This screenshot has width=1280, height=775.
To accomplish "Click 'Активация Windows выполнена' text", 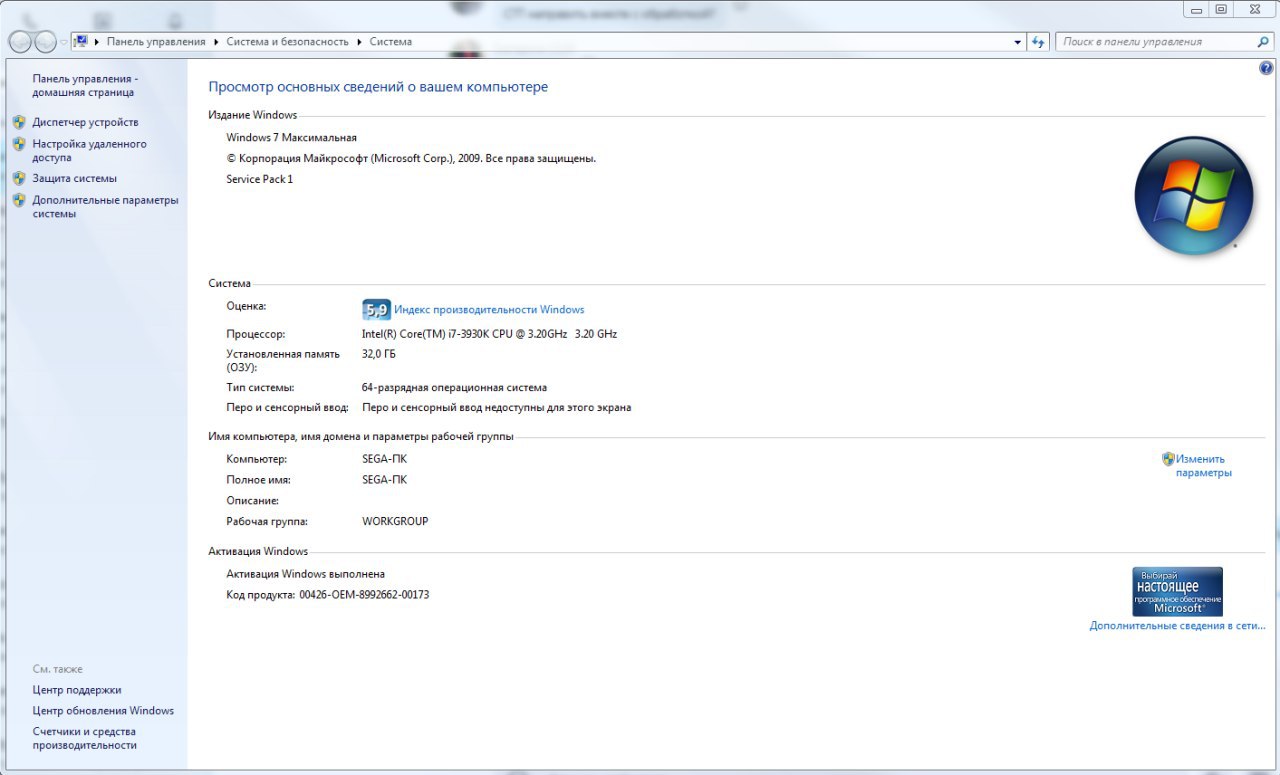I will click(x=305, y=574).
